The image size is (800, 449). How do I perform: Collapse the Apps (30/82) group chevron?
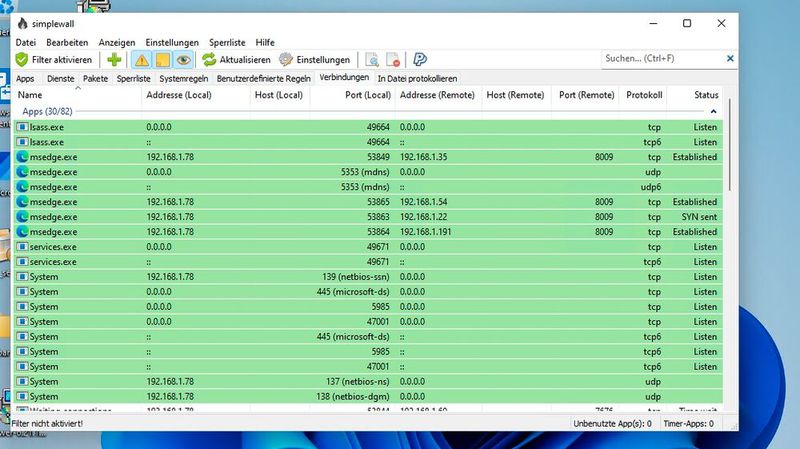point(713,111)
